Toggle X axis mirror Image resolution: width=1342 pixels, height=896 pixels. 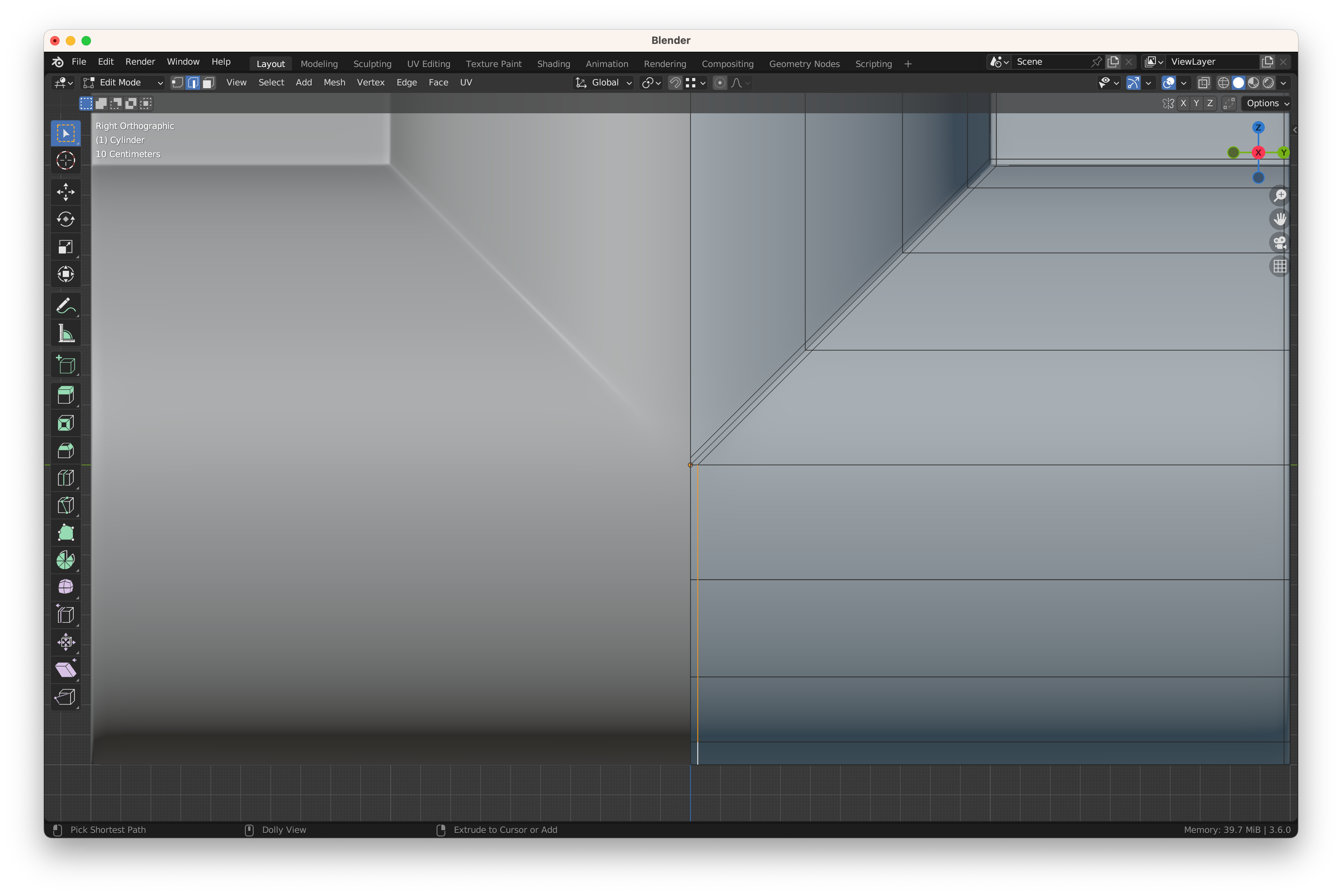click(1183, 103)
